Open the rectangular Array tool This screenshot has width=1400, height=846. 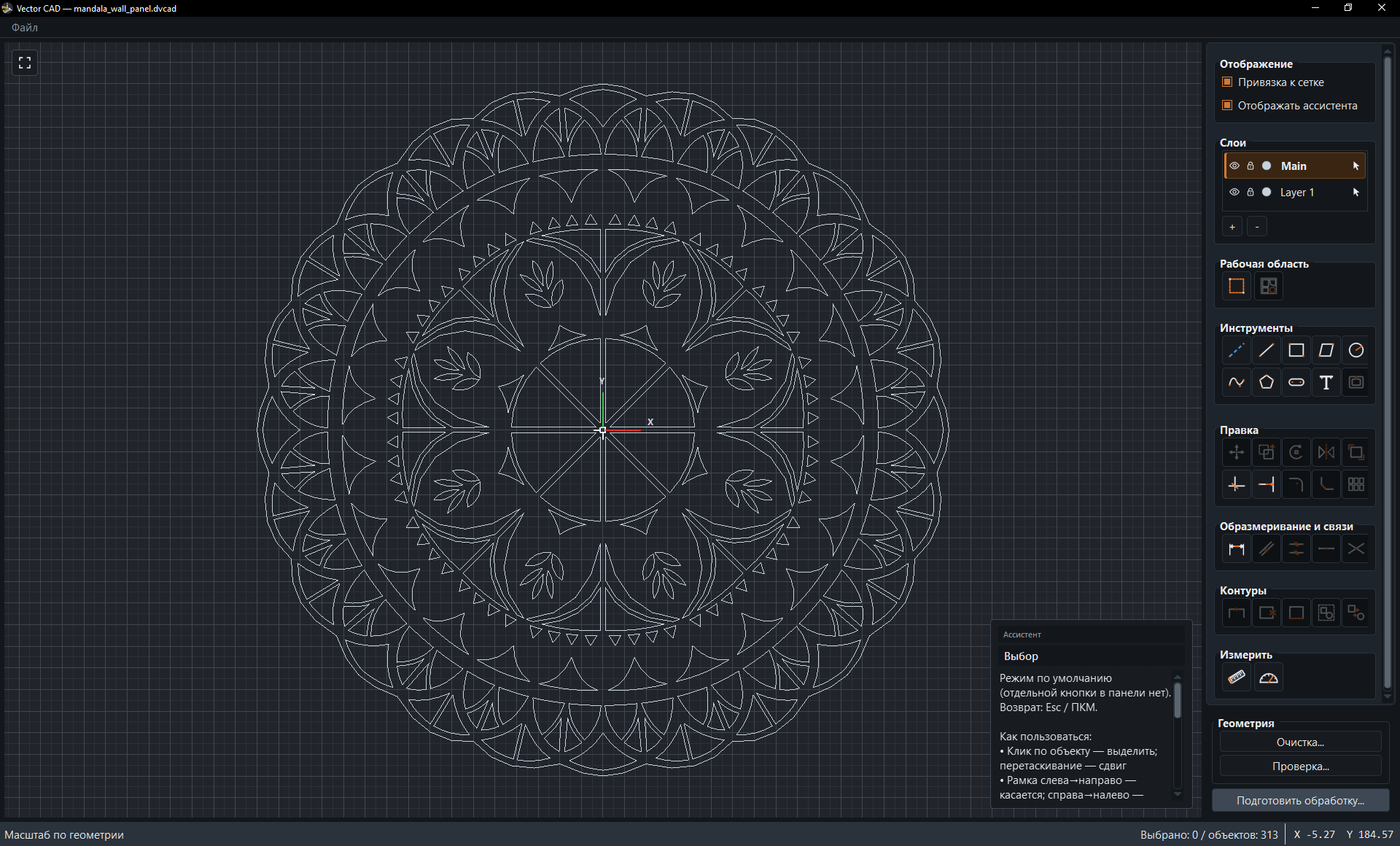[1356, 484]
